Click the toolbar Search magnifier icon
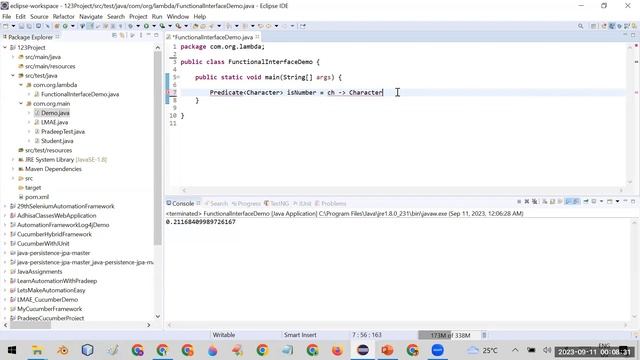 click(580, 26)
